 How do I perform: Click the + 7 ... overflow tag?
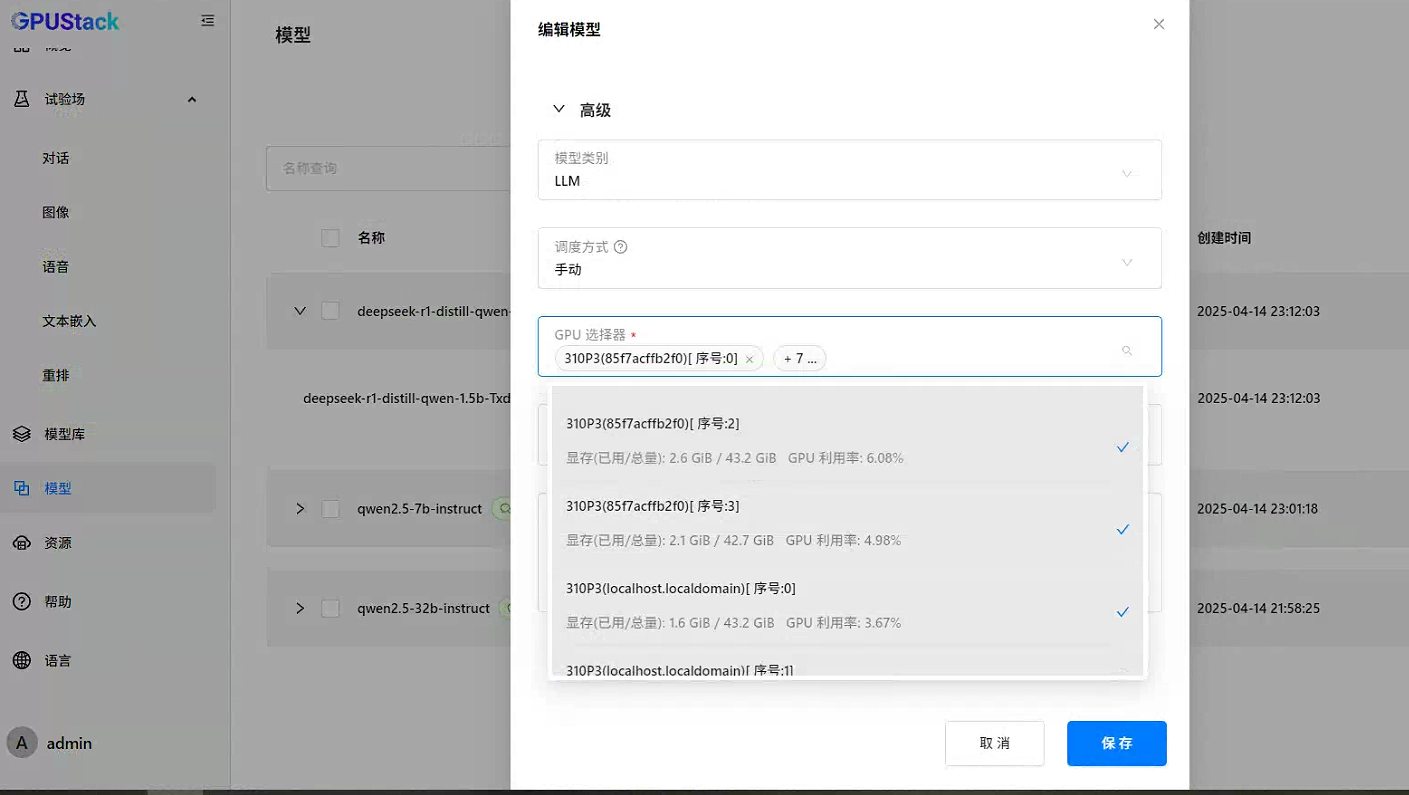click(800, 358)
